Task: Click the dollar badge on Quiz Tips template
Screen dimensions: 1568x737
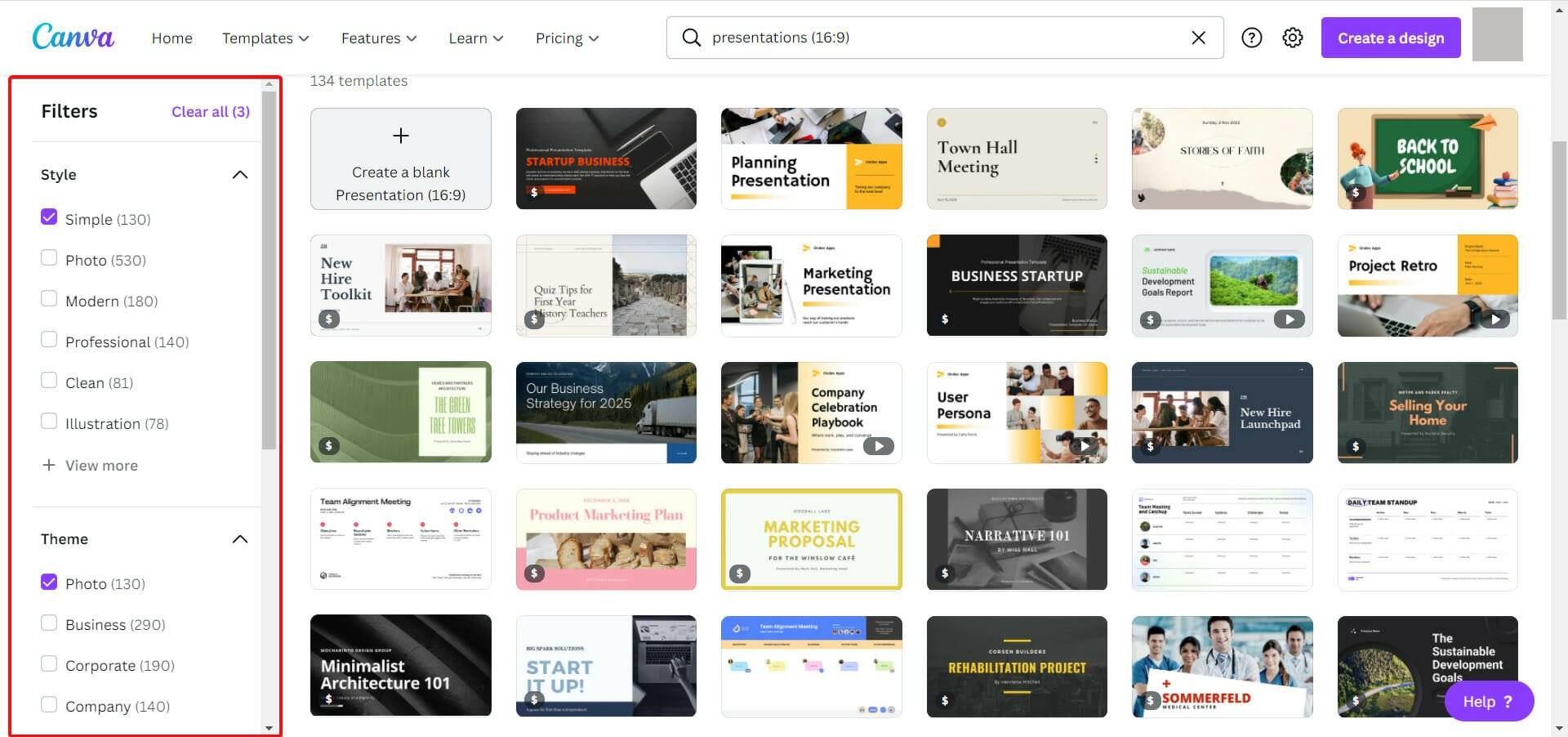Action: pos(534,319)
